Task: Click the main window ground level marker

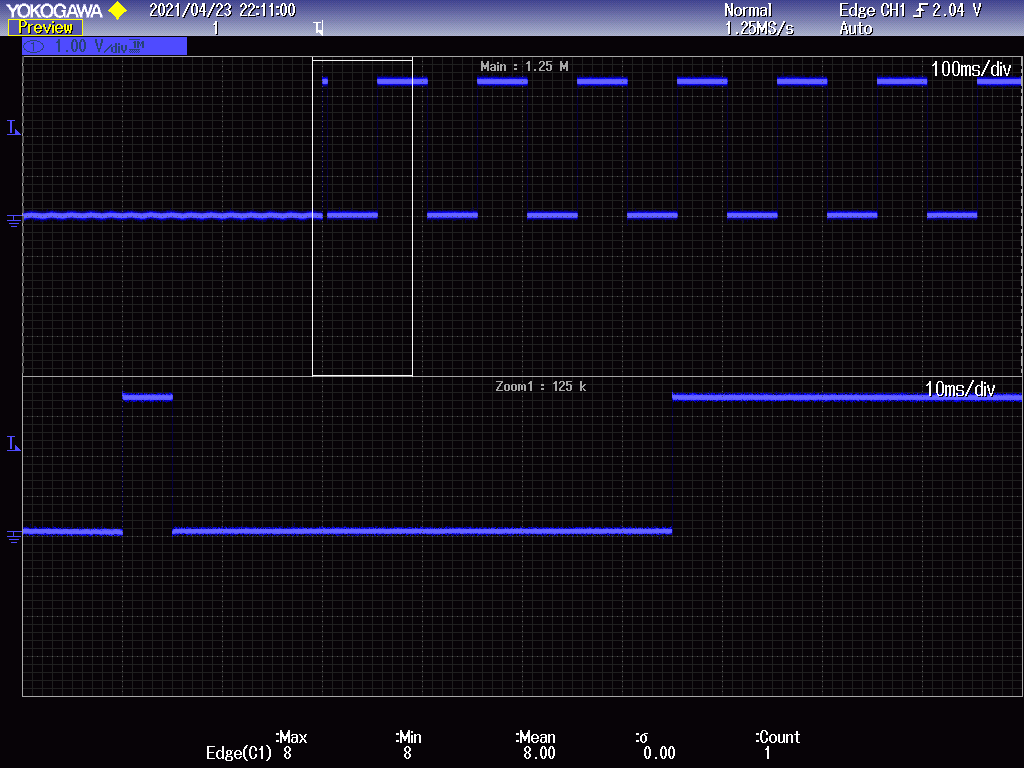Action: coord(14,221)
